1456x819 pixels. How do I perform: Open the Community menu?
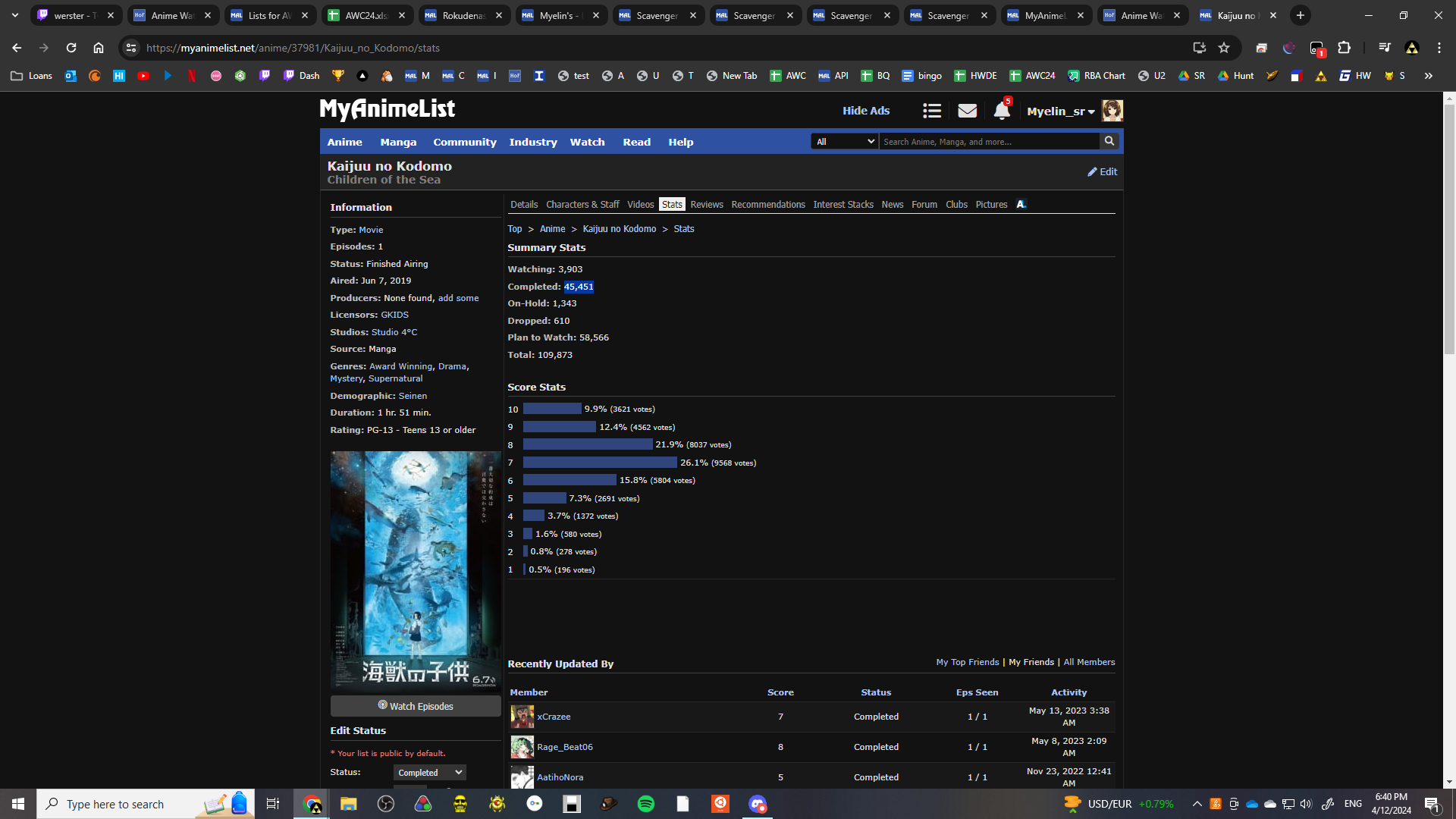(464, 142)
